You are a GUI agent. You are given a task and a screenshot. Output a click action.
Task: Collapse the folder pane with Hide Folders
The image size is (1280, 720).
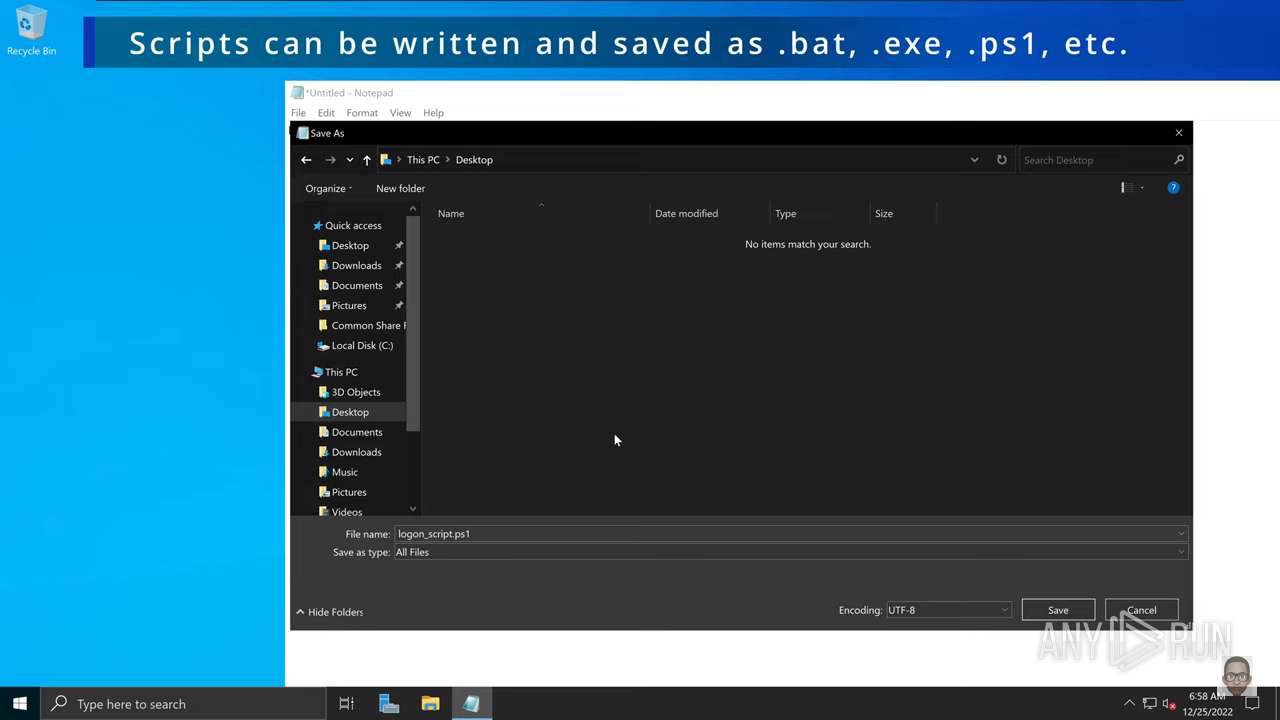pos(329,612)
